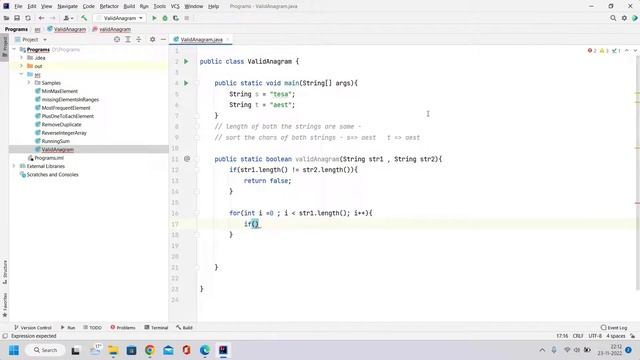Go forward with the right arrow icon
The height and width of the screenshot is (360, 640).
53,18
